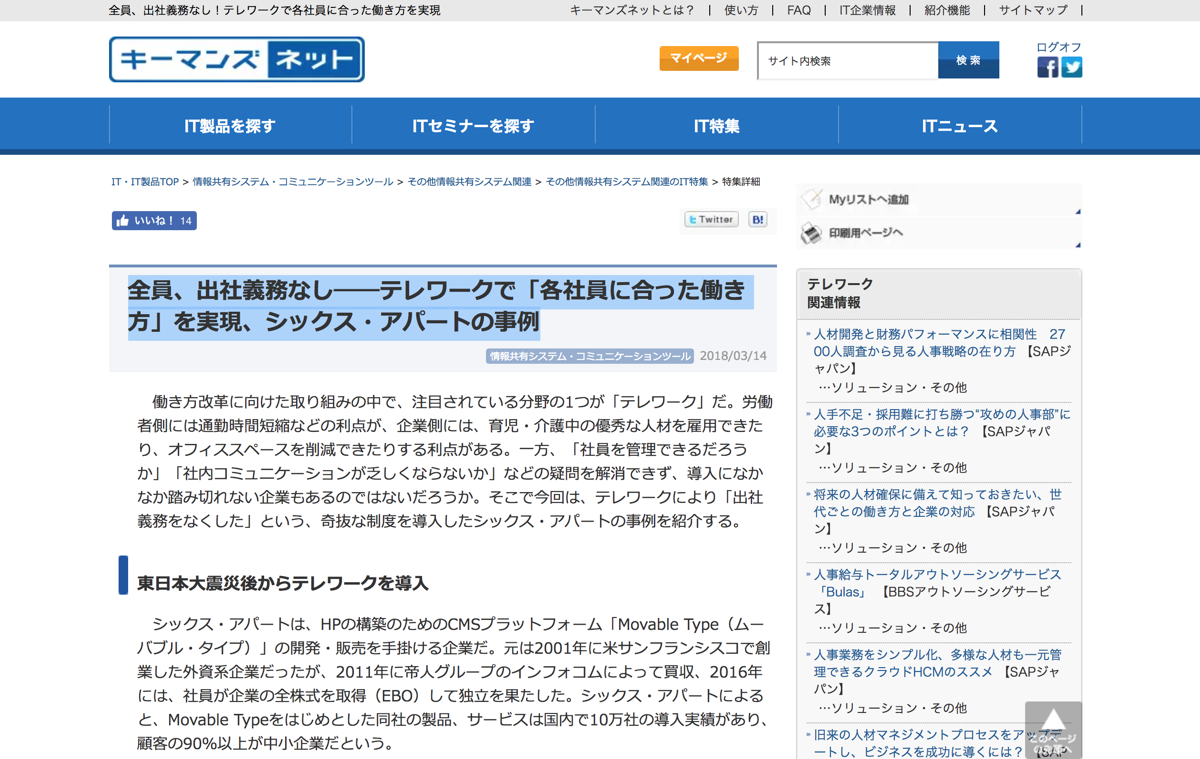Click その他情報共有システム関連 breadcrumb

tap(469, 182)
